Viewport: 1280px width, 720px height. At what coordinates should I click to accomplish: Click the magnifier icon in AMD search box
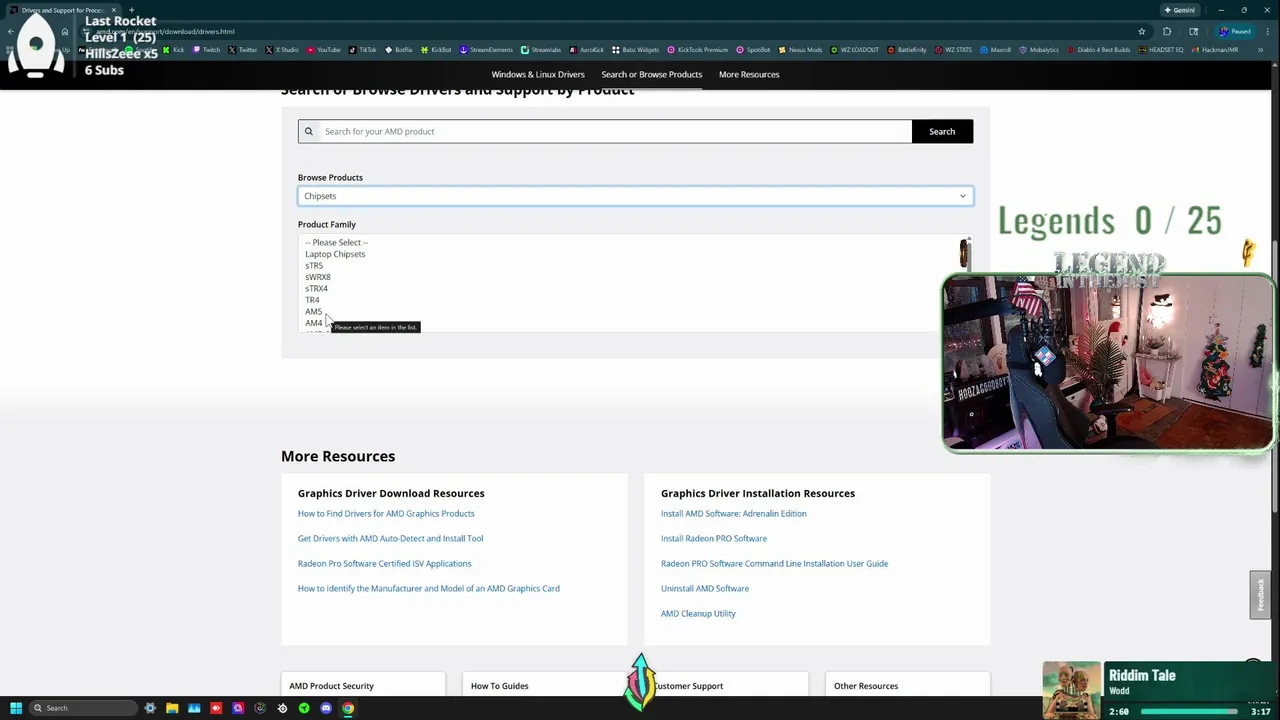[x=309, y=131]
